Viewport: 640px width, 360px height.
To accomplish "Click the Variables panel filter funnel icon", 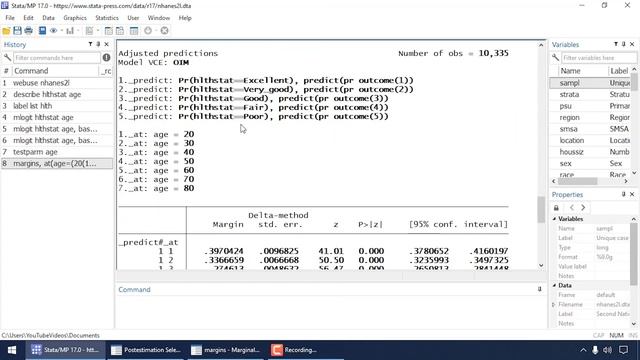I will click(x=616, y=44).
